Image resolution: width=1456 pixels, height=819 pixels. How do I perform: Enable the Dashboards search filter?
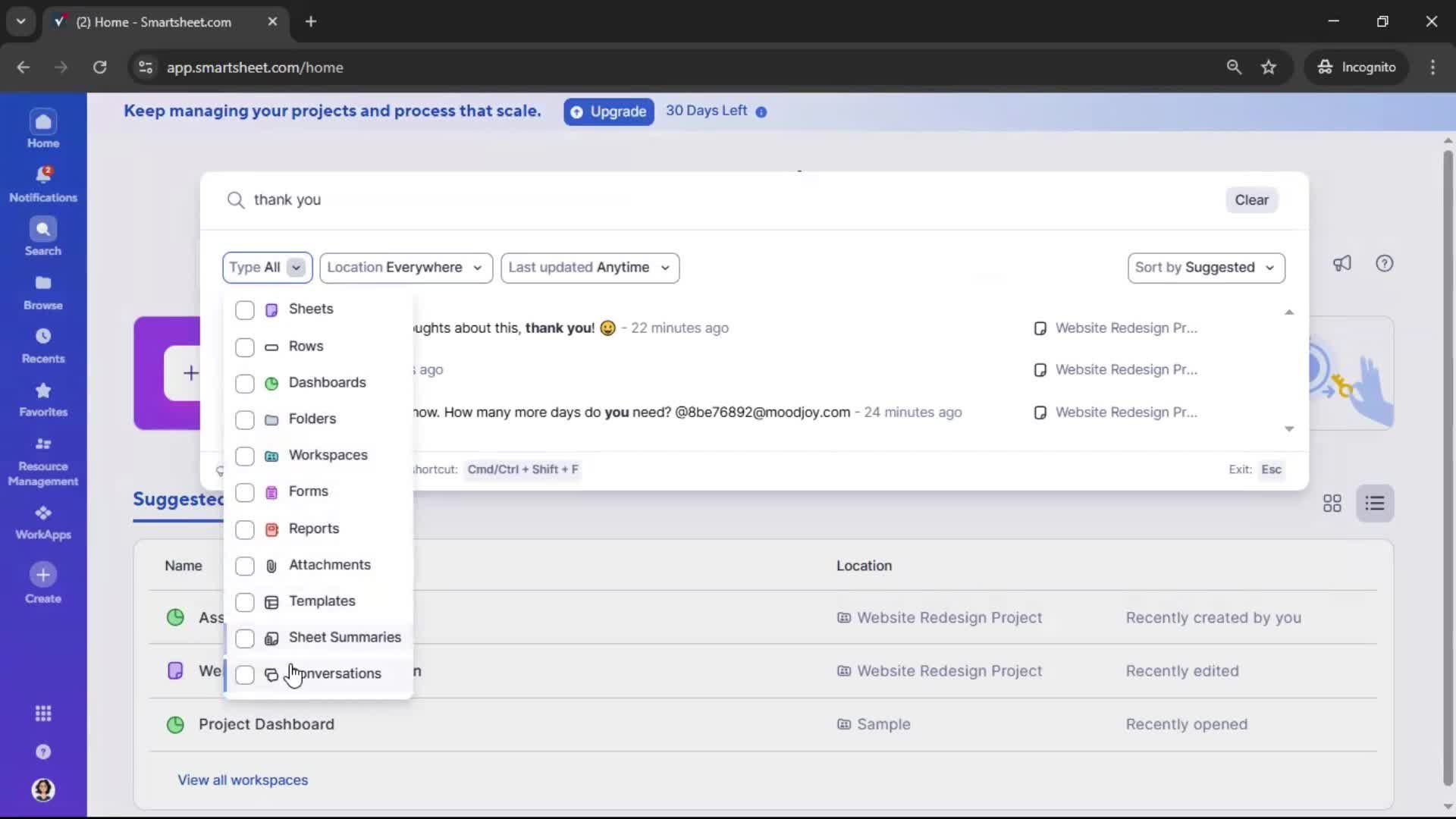point(243,384)
